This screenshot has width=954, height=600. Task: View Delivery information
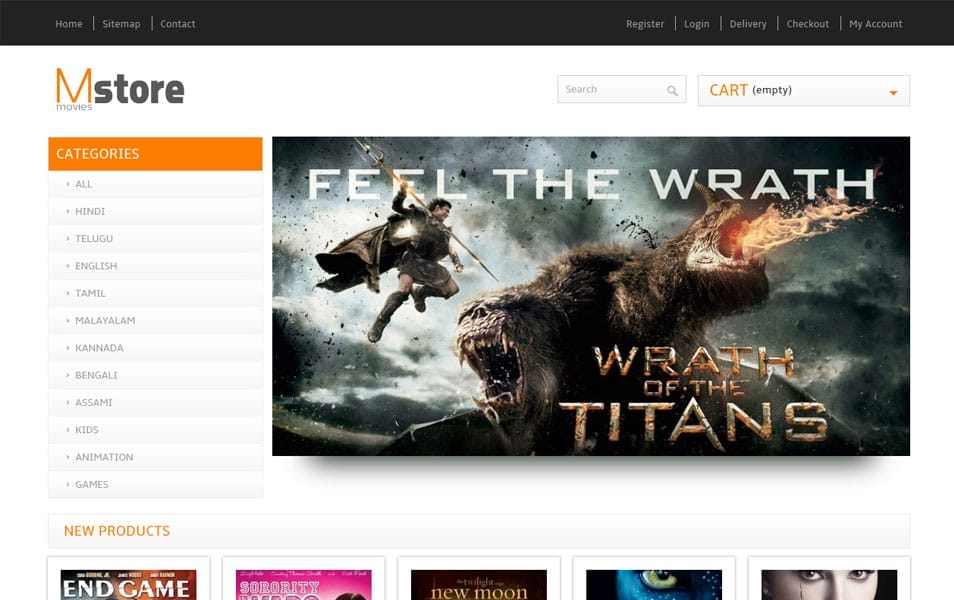(748, 24)
